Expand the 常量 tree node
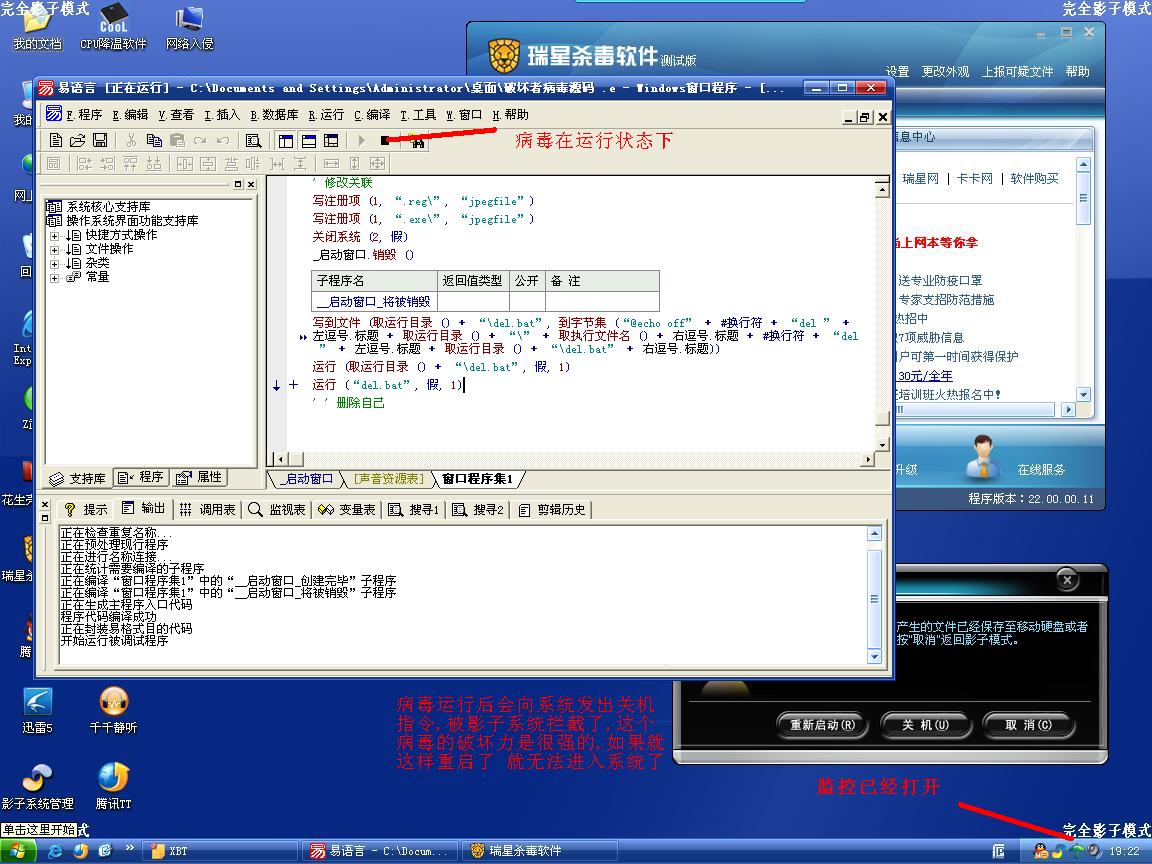Viewport: 1152px width, 864px height. 54,278
